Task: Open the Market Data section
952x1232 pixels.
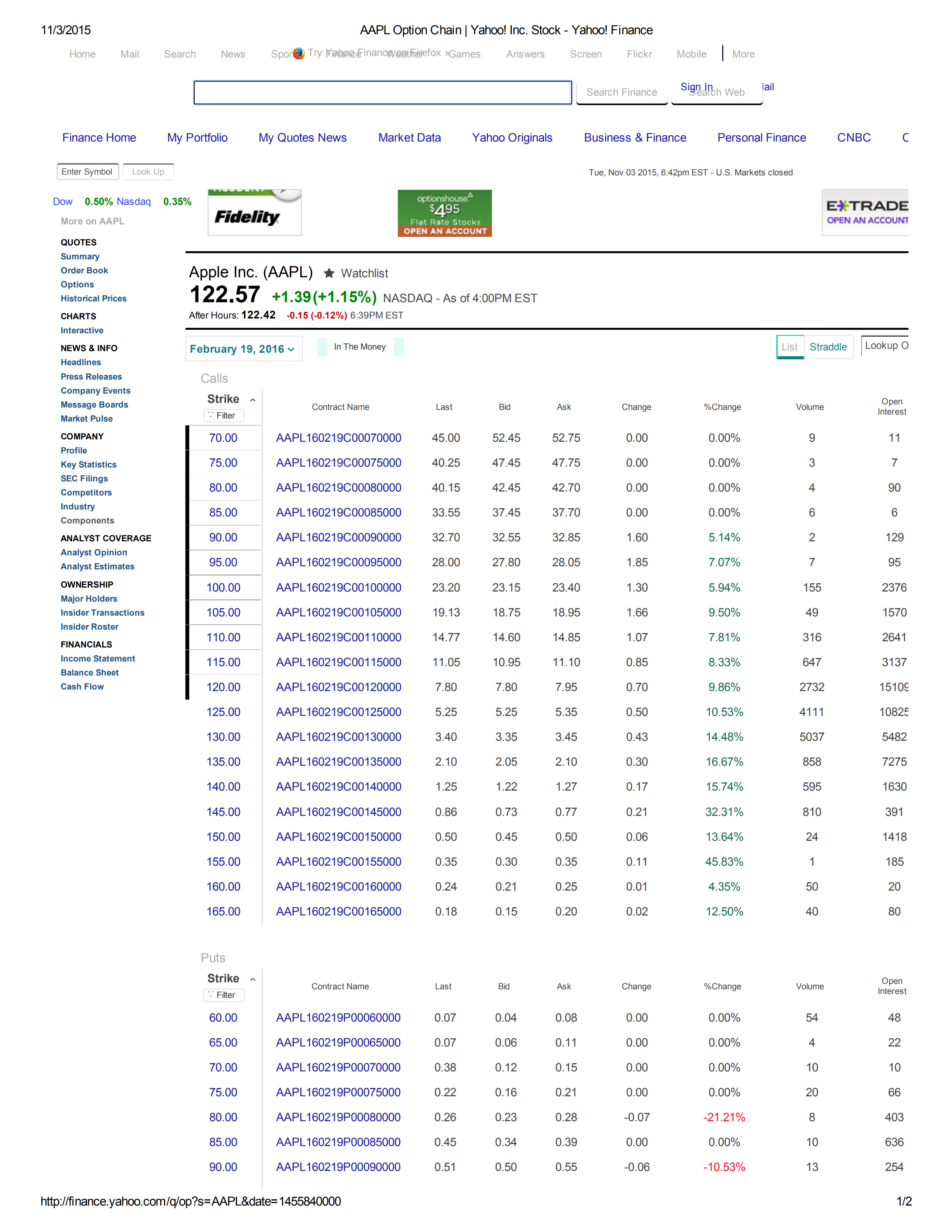Action: tap(410, 137)
